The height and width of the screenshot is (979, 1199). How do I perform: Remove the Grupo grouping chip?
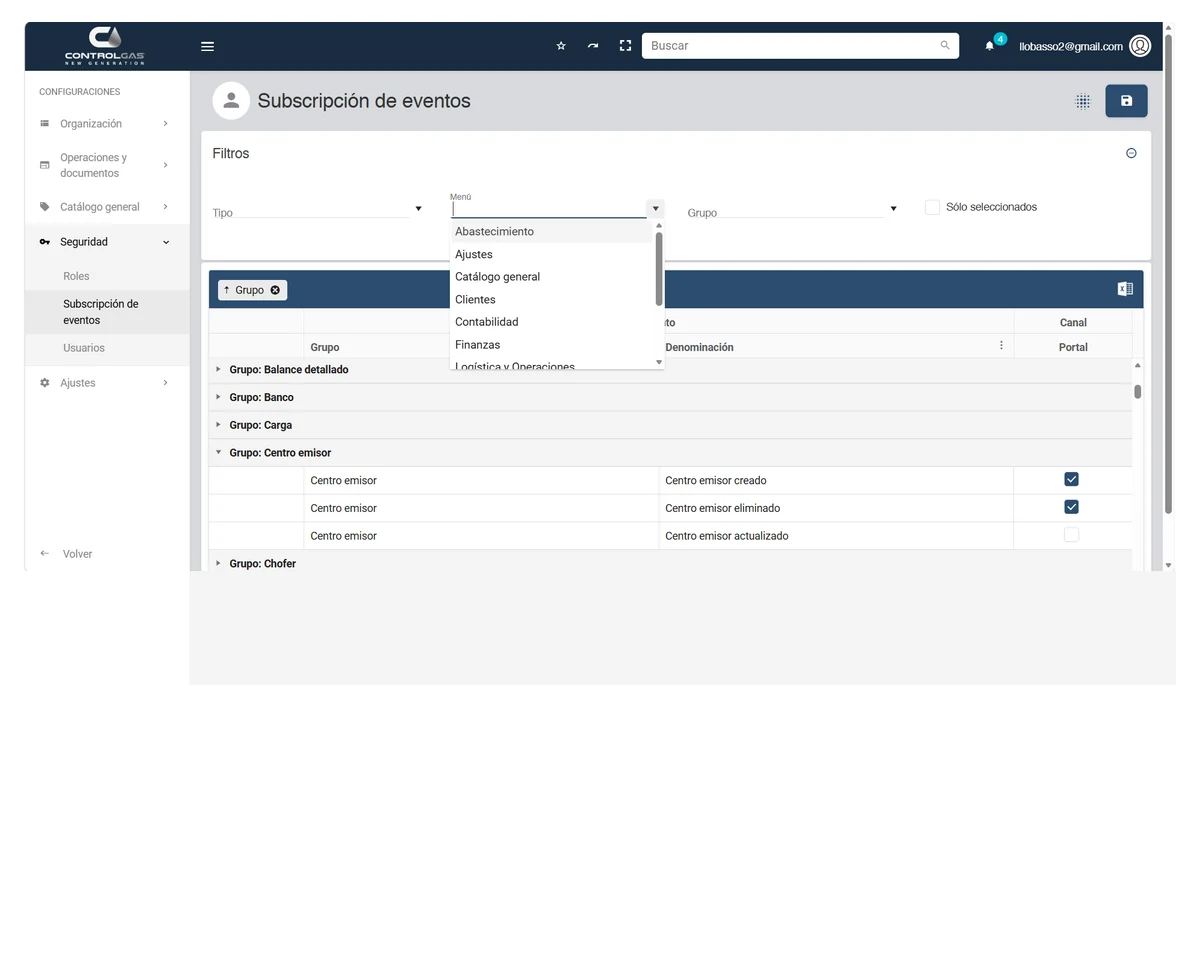point(275,290)
